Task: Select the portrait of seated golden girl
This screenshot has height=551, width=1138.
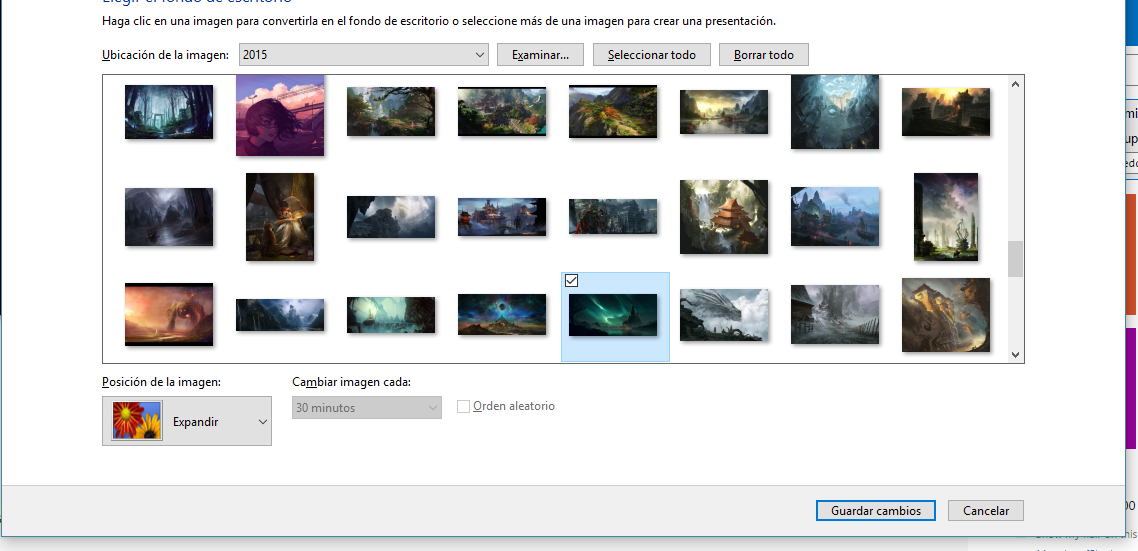Action: pos(280,216)
